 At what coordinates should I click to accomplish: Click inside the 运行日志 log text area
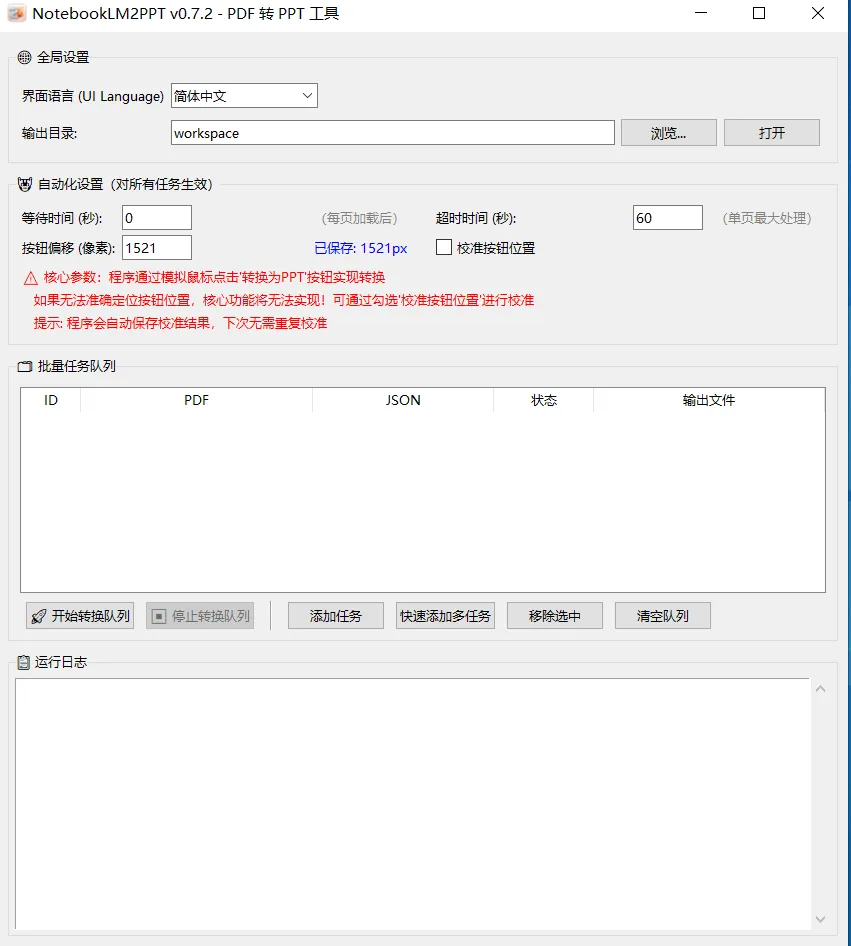(413, 804)
